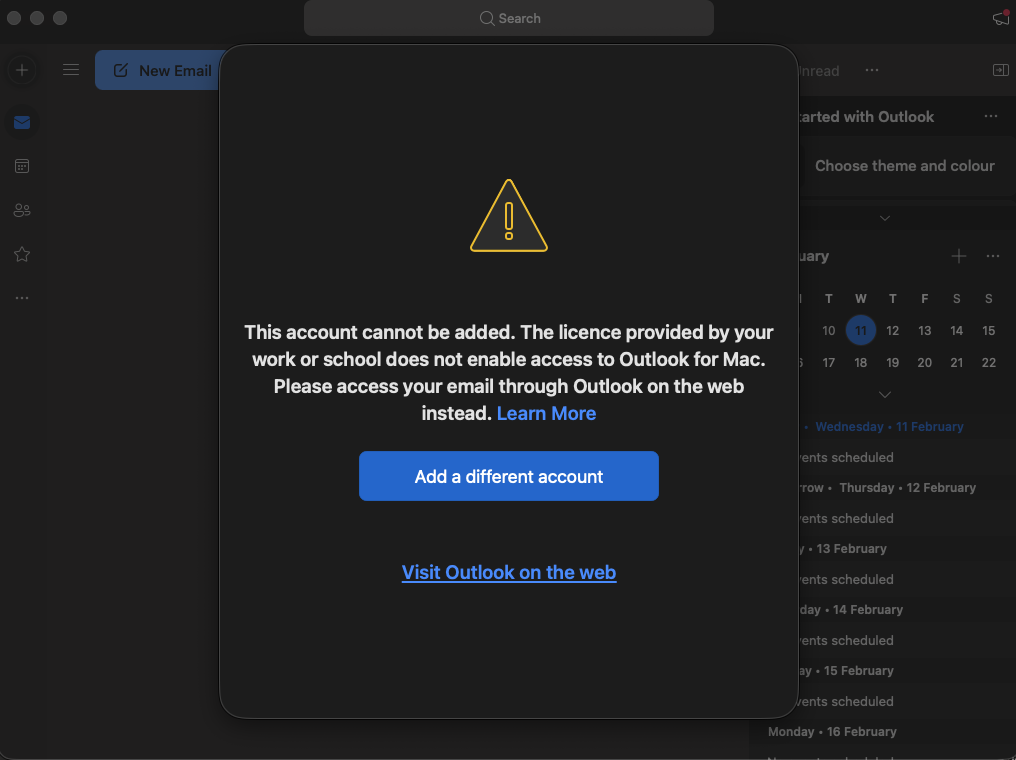Screen dimensions: 1016x760
Task: Click 13 February agenda heading
Action: tap(851, 549)
